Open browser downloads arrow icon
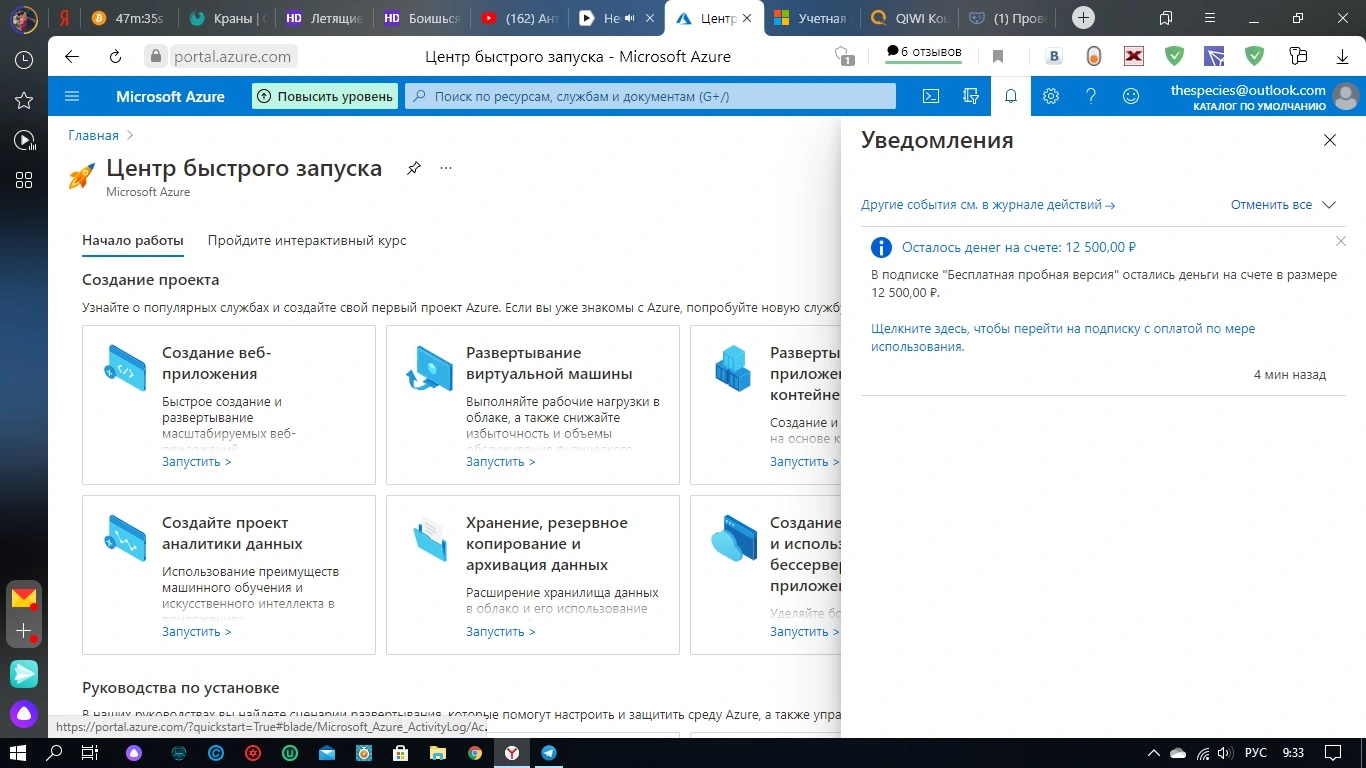This screenshot has height=768, width=1366. (x=1342, y=56)
